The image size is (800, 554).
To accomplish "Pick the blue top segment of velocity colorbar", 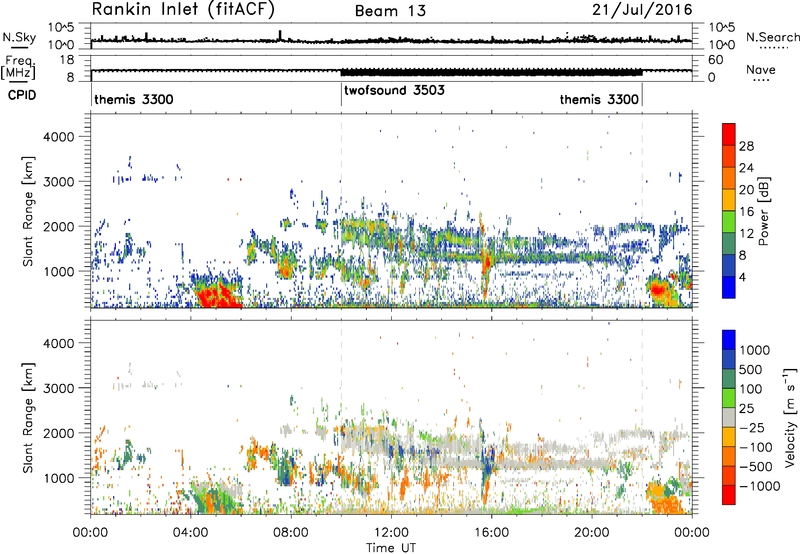I will coord(729,340).
